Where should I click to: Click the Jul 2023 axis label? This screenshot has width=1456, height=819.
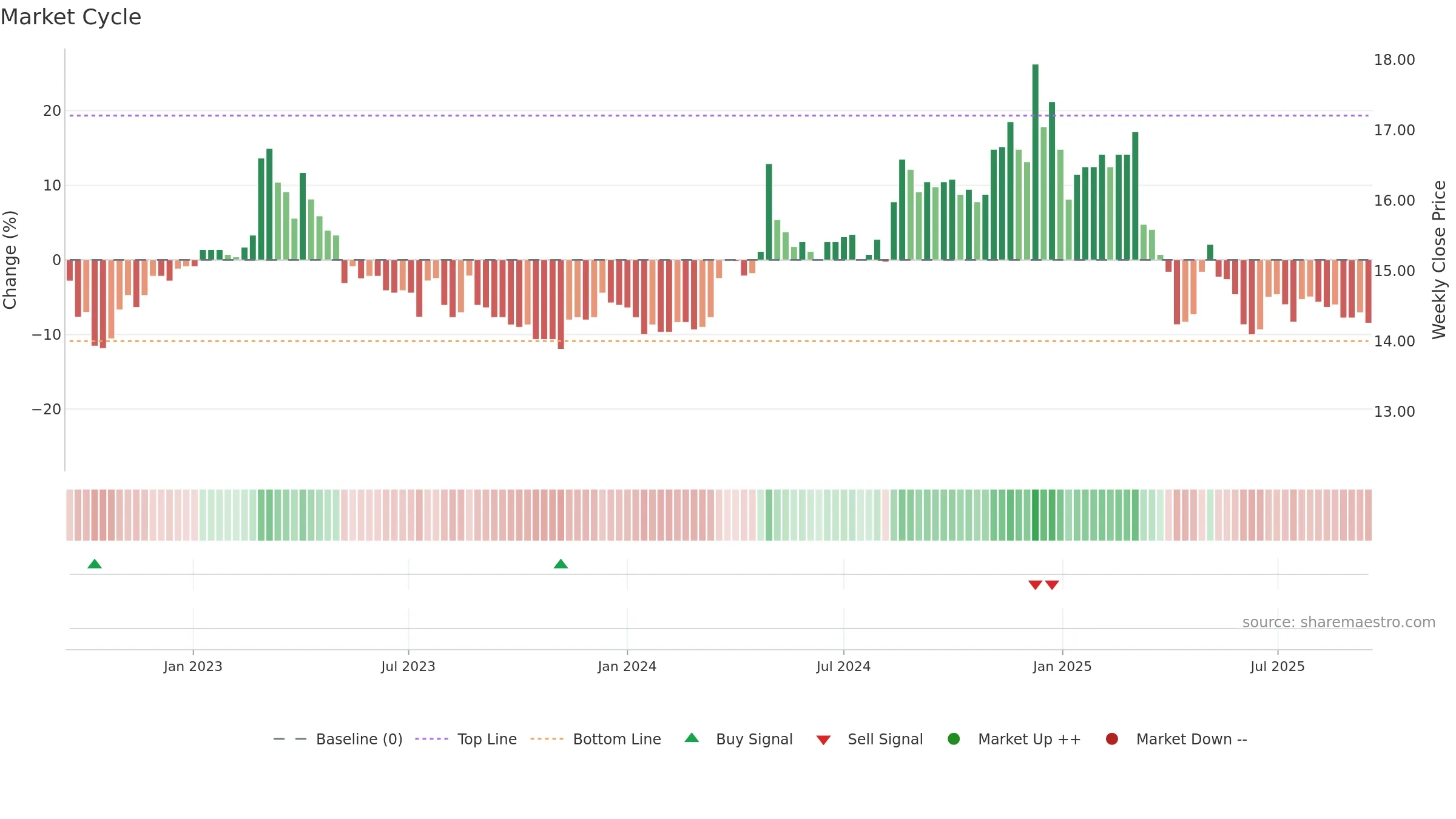tap(408, 667)
